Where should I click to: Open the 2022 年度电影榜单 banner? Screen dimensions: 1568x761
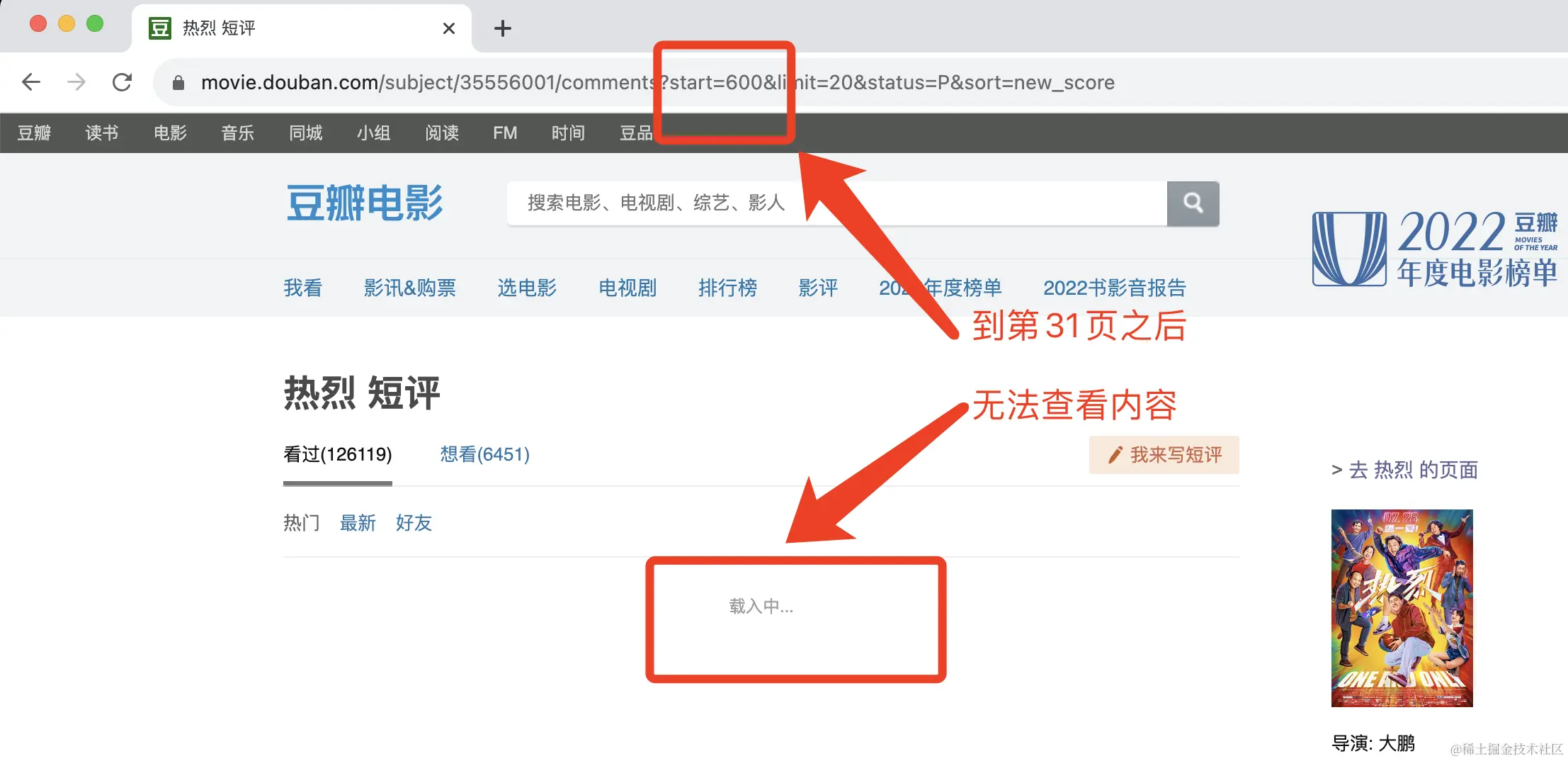[x=1435, y=249]
